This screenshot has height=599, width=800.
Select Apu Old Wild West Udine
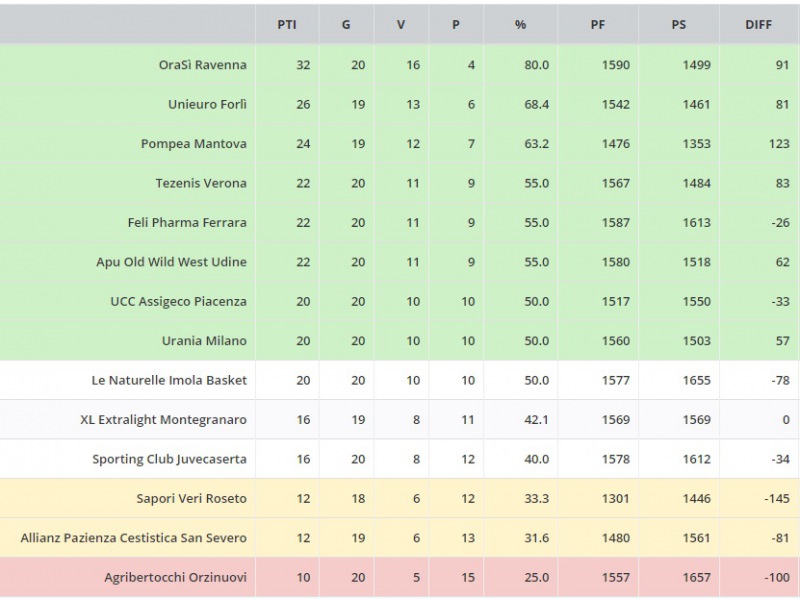coord(171,262)
